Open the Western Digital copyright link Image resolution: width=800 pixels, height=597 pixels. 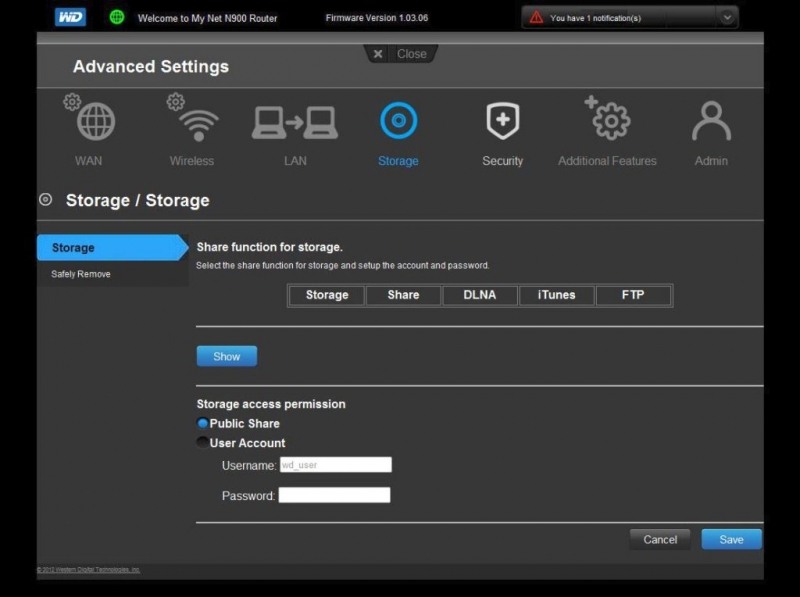pyautogui.click(x=88, y=569)
